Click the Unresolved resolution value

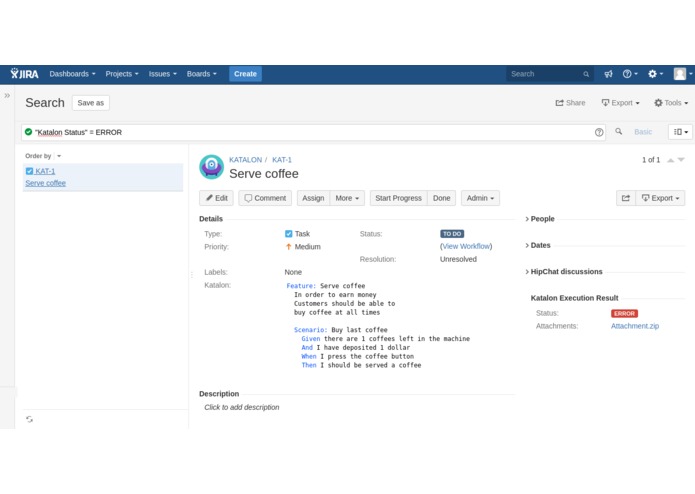(x=458, y=259)
